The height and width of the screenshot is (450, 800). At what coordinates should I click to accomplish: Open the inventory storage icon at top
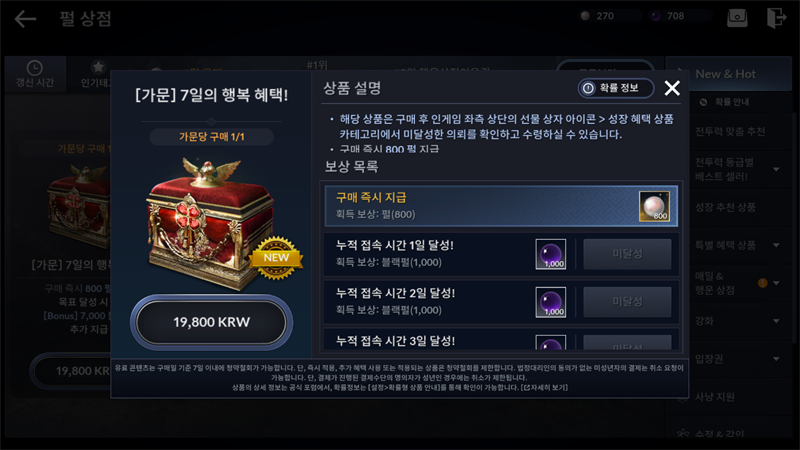[737, 18]
